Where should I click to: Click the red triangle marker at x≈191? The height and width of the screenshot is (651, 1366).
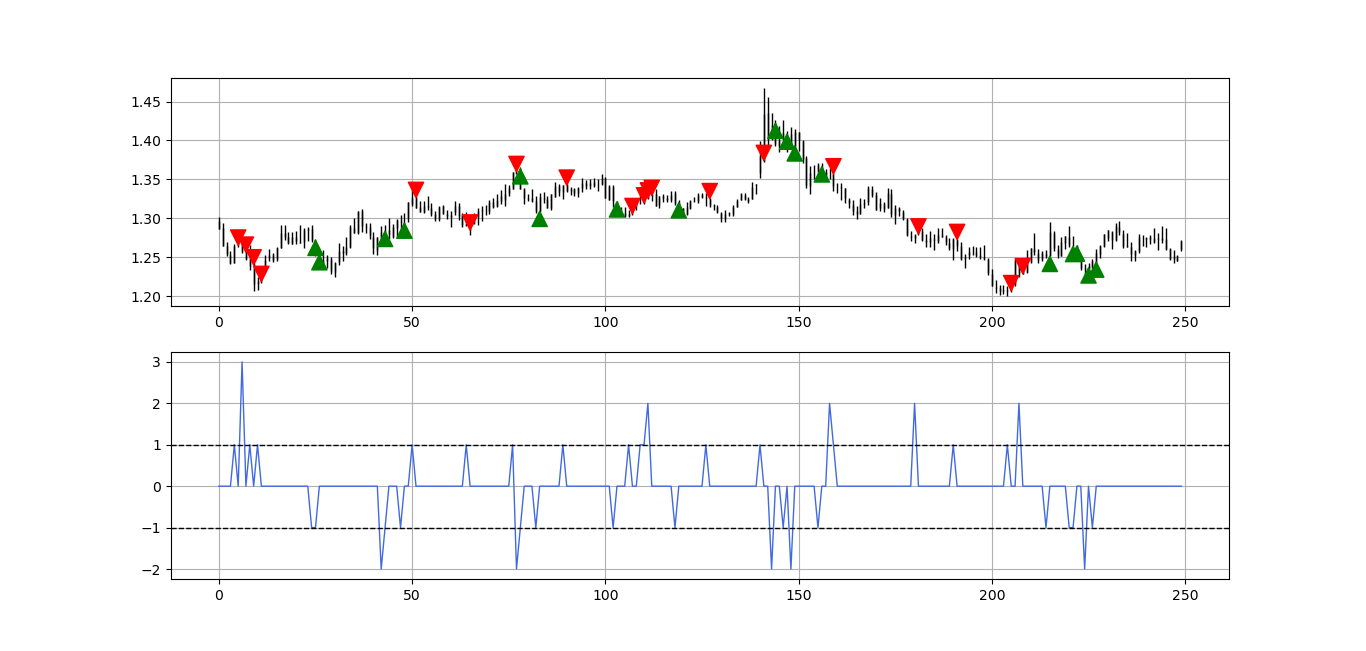(957, 232)
